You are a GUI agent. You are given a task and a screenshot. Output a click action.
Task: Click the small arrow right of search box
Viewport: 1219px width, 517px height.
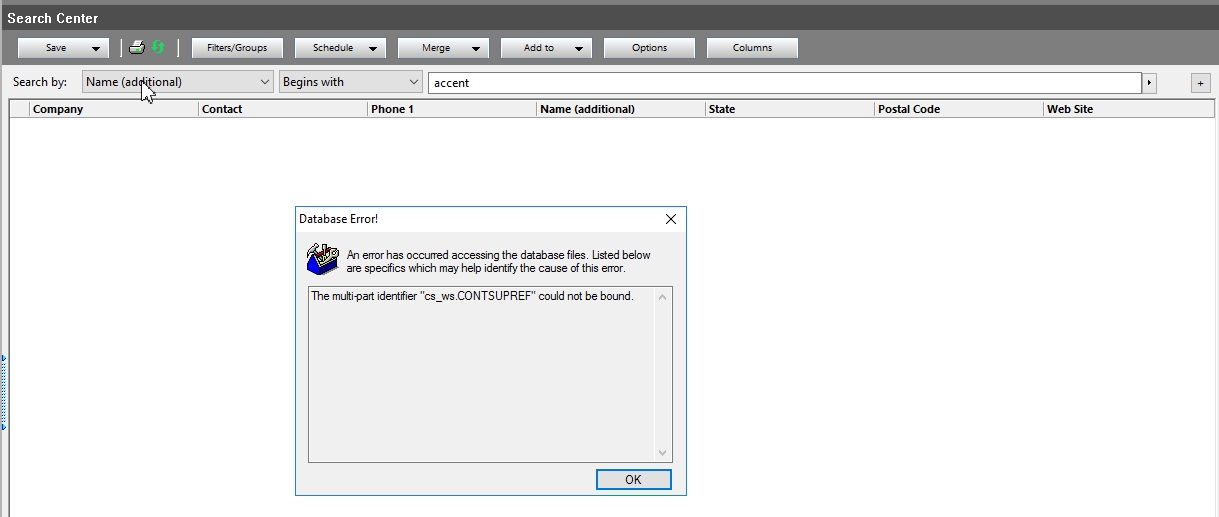[1149, 83]
